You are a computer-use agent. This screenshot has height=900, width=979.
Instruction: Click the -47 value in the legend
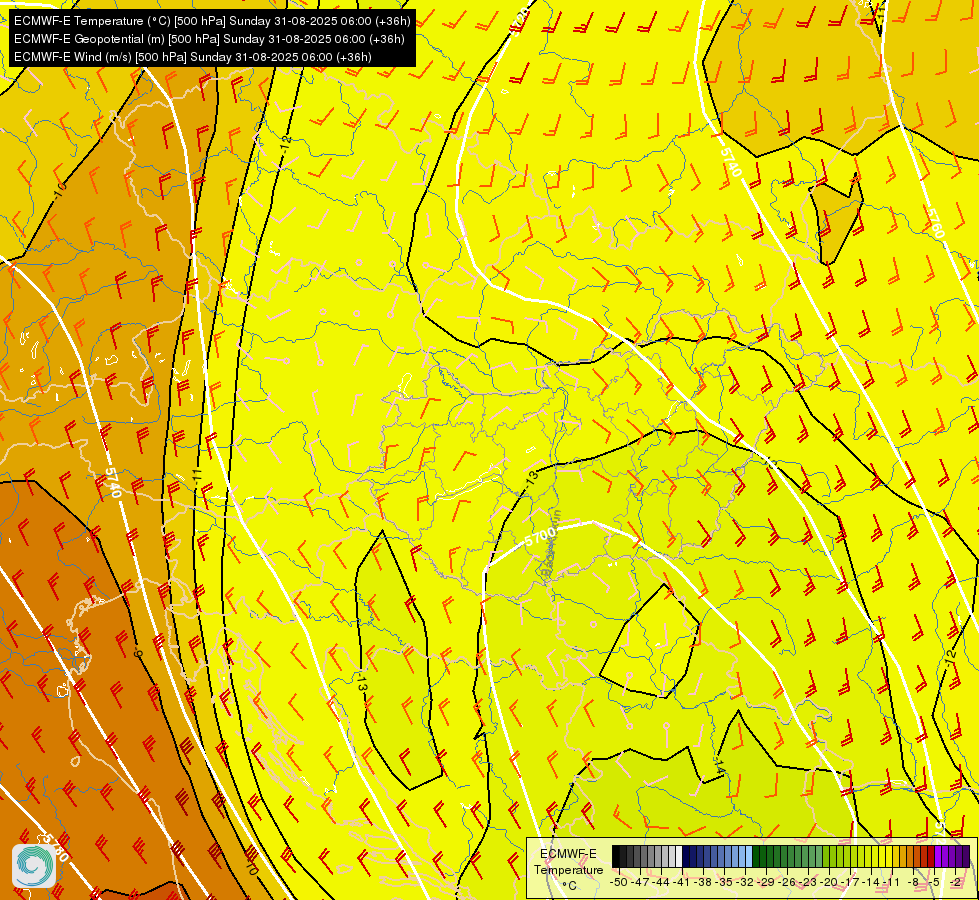pos(640,883)
